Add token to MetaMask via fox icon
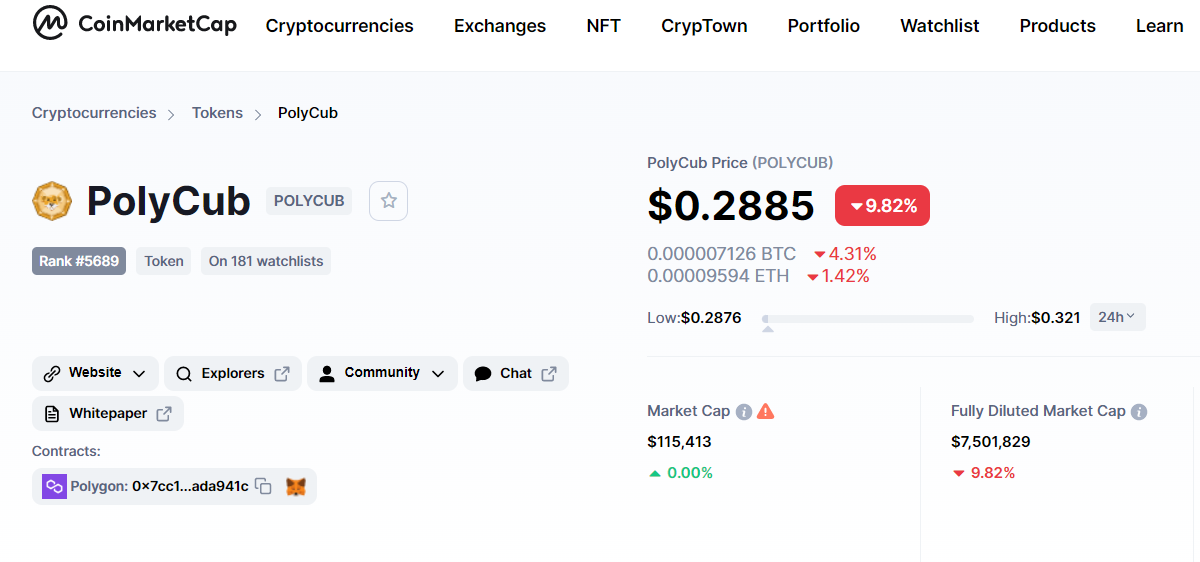Image resolution: width=1200 pixels, height=562 pixels. pos(296,486)
